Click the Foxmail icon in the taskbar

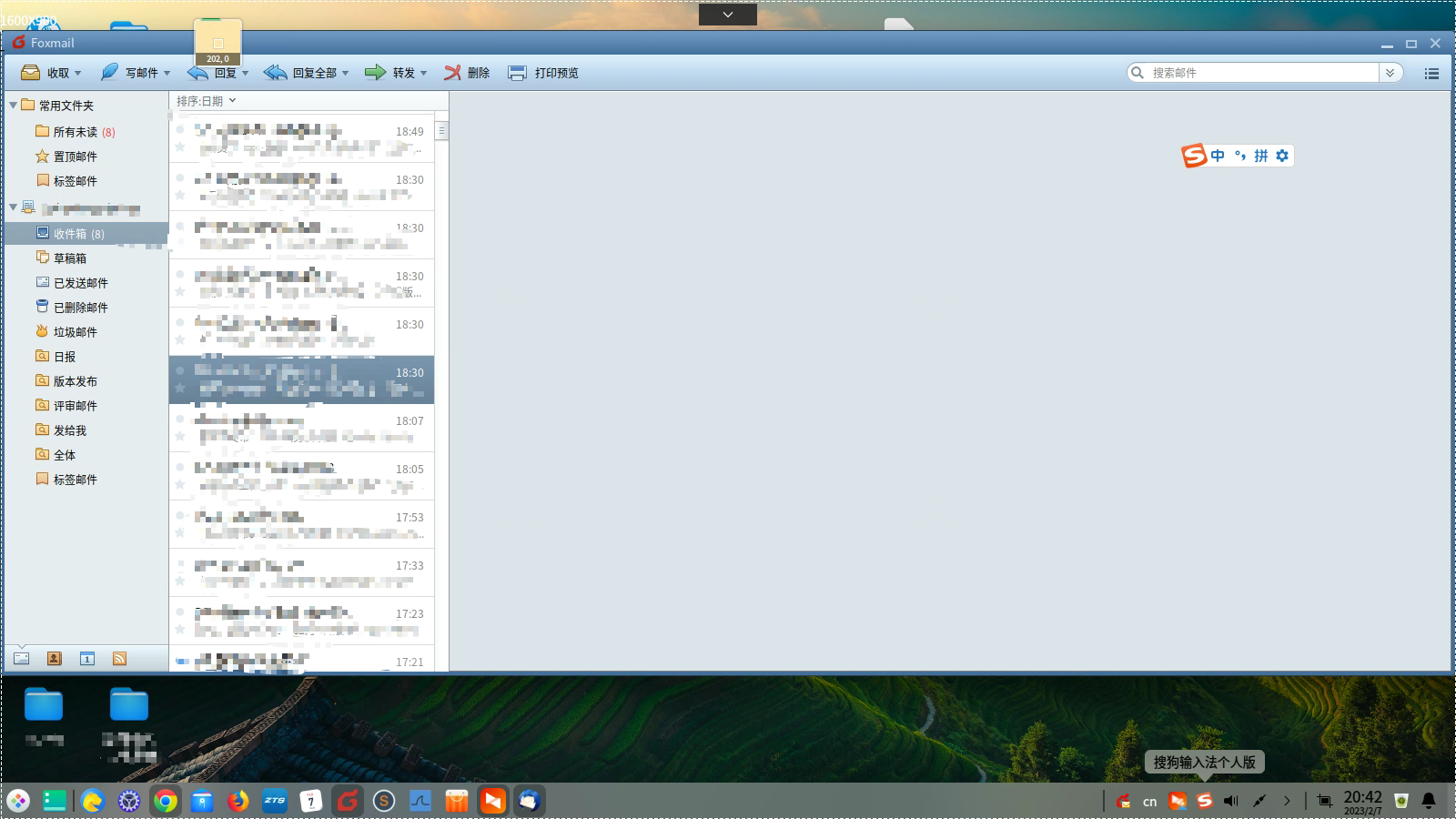click(348, 801)
